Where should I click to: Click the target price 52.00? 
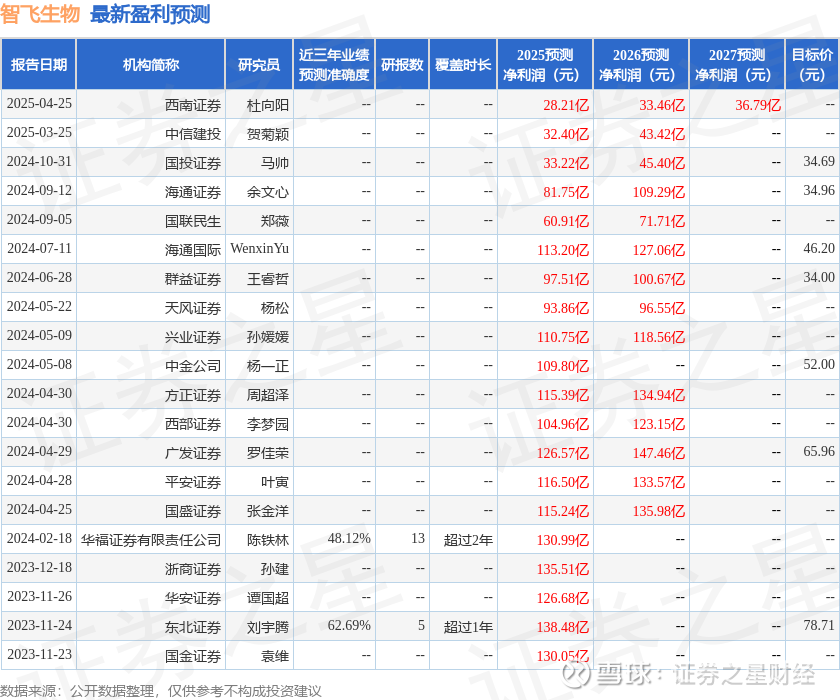point(819,364)
